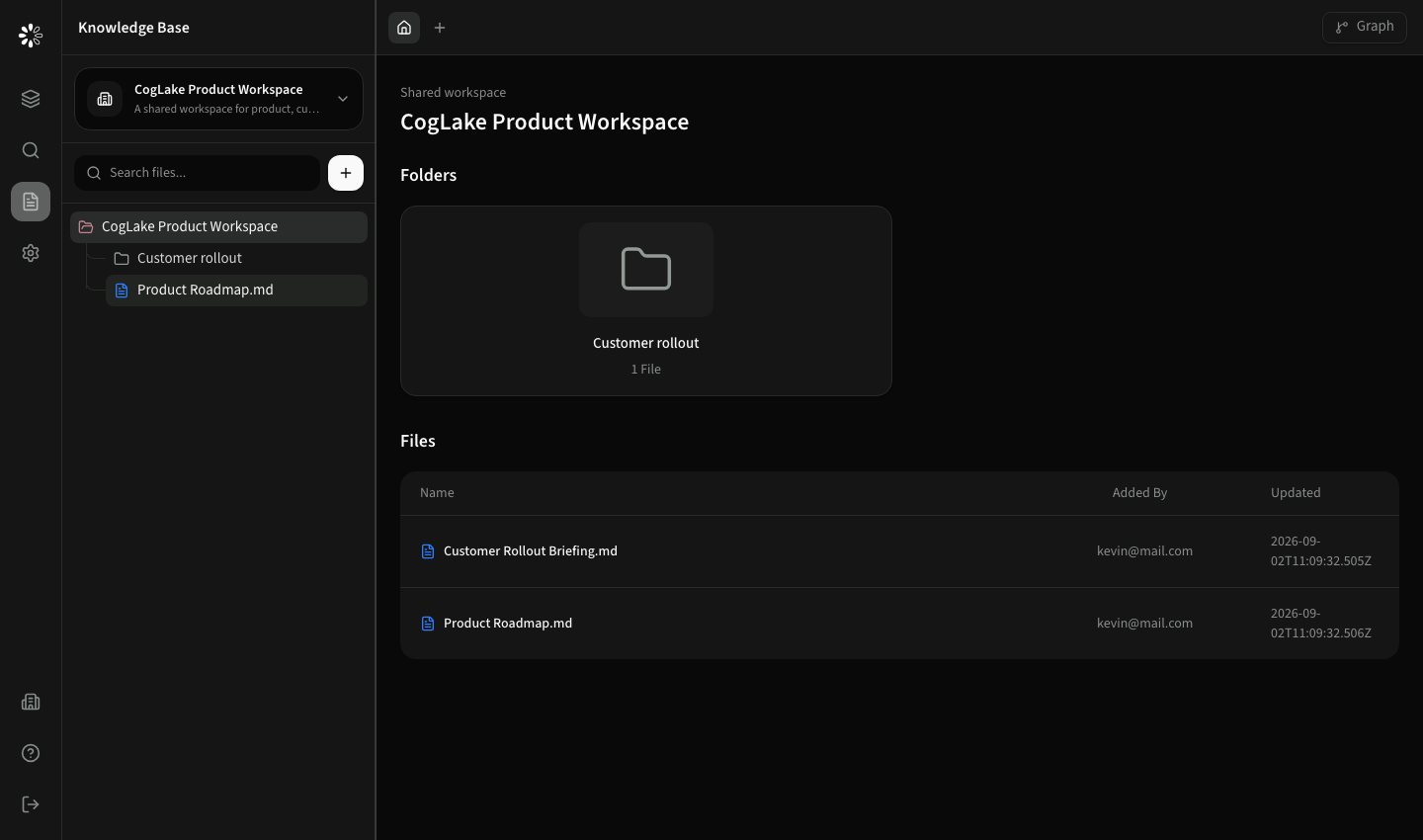Viewport: 1423px width, 840px height.
Task: Click file icon beside Product Roadmap.md in table
Action: pos(428,624)
